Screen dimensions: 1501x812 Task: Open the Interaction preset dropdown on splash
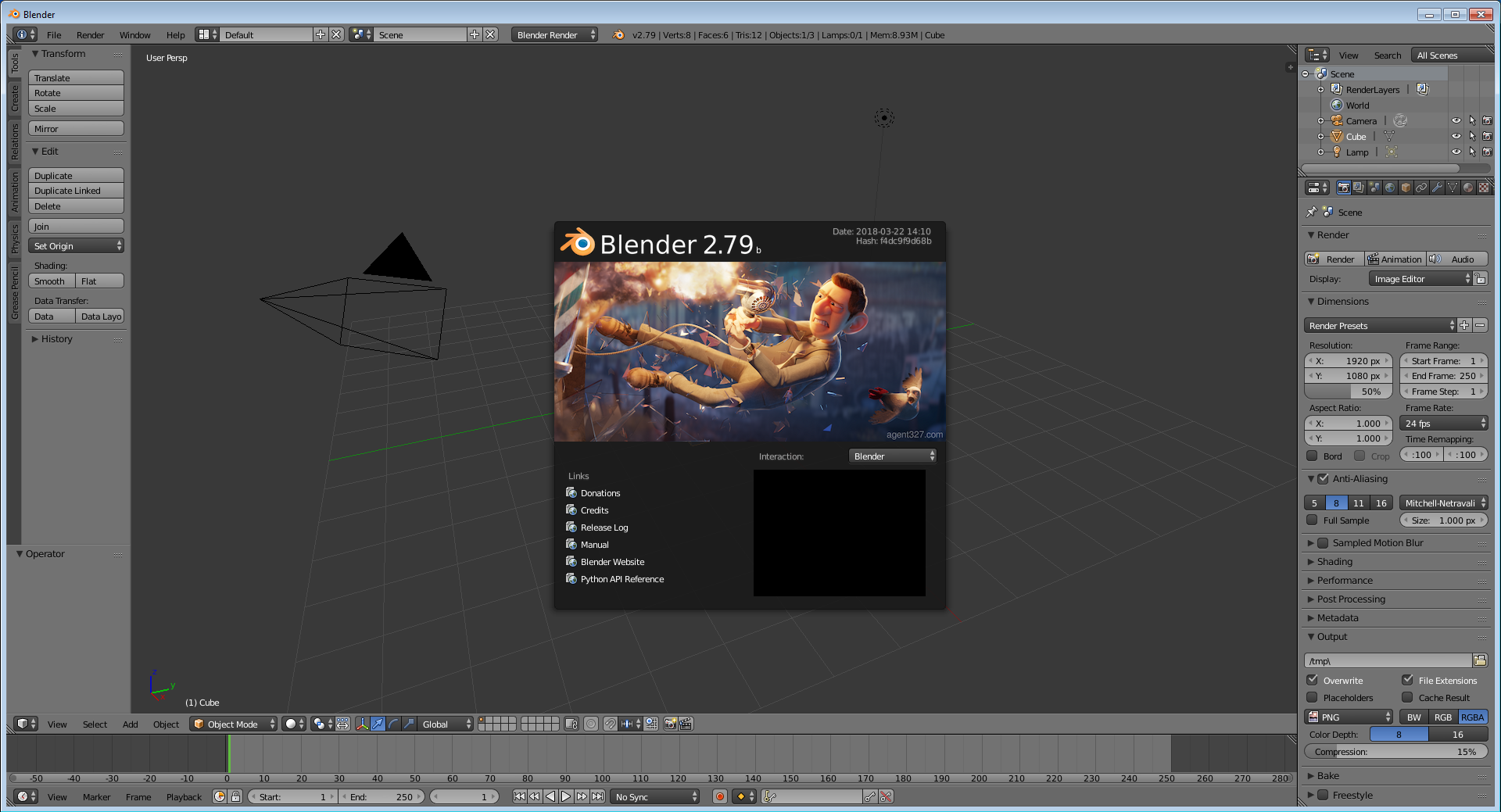[892, 456]
